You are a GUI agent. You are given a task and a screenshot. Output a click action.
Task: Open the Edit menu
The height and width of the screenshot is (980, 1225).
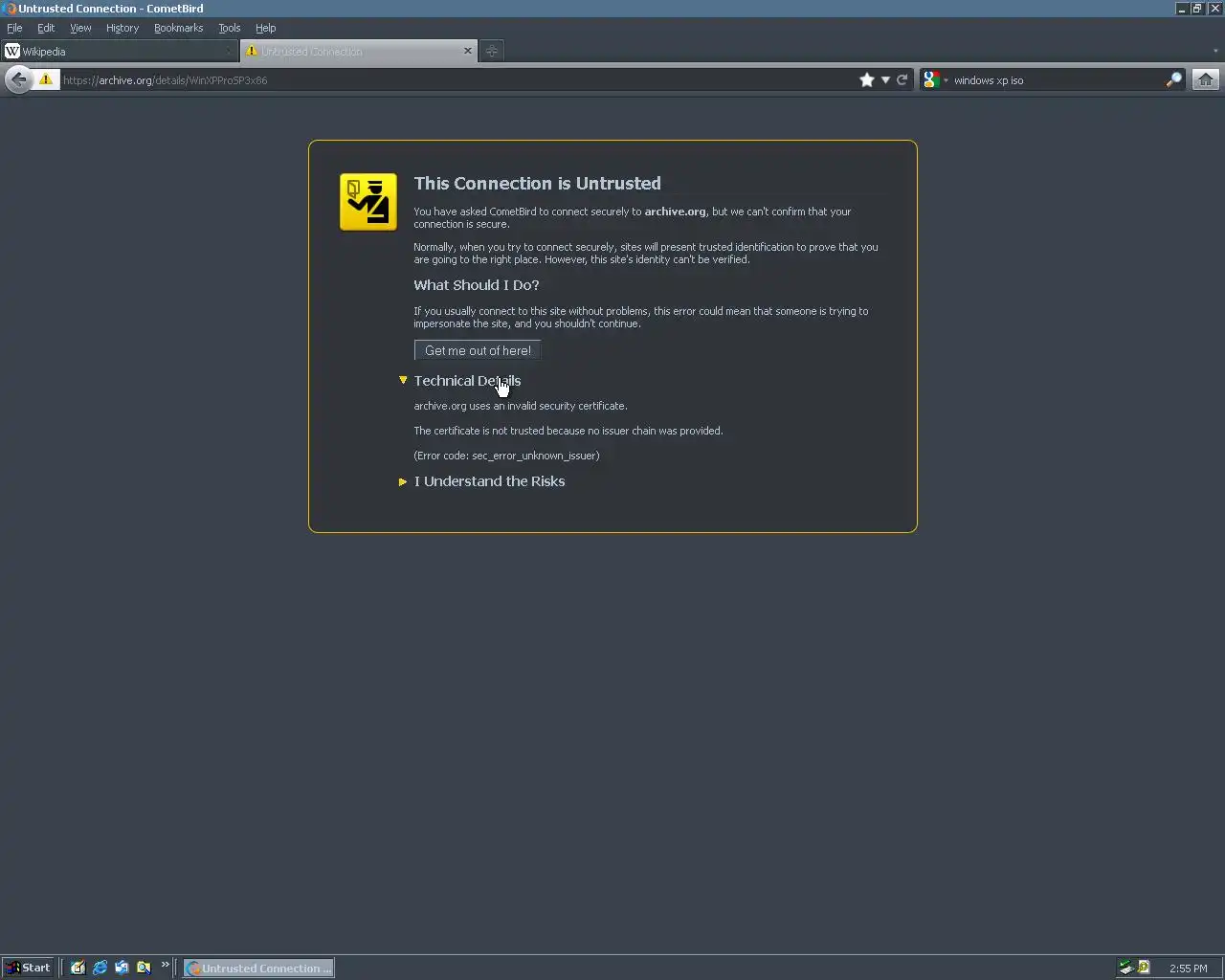46,28
